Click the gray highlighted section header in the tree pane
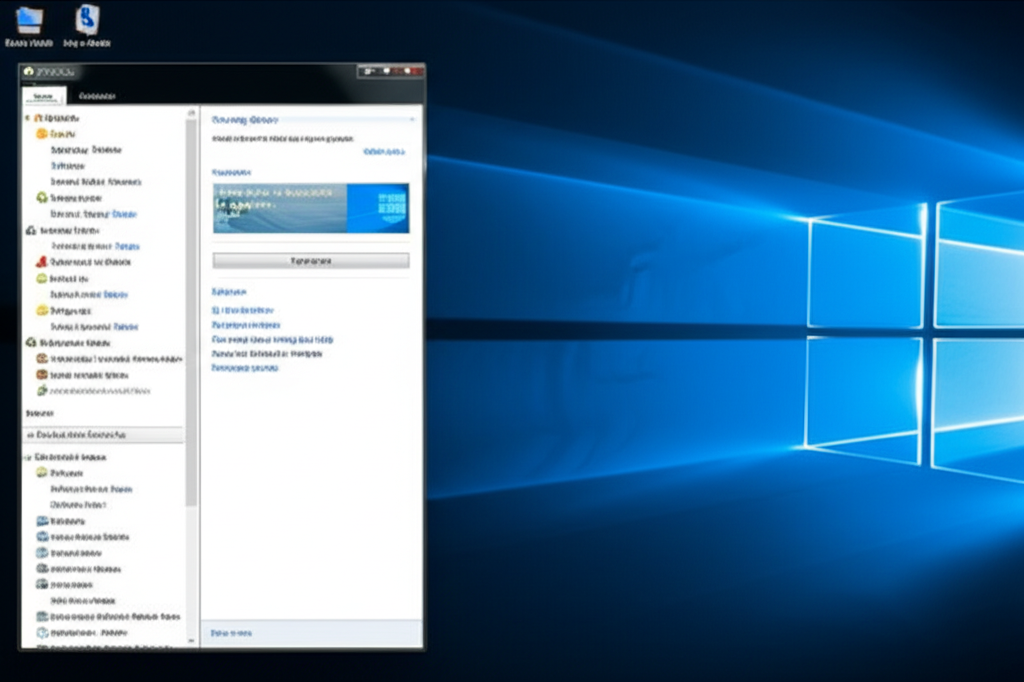 click(x=104, y=434)
